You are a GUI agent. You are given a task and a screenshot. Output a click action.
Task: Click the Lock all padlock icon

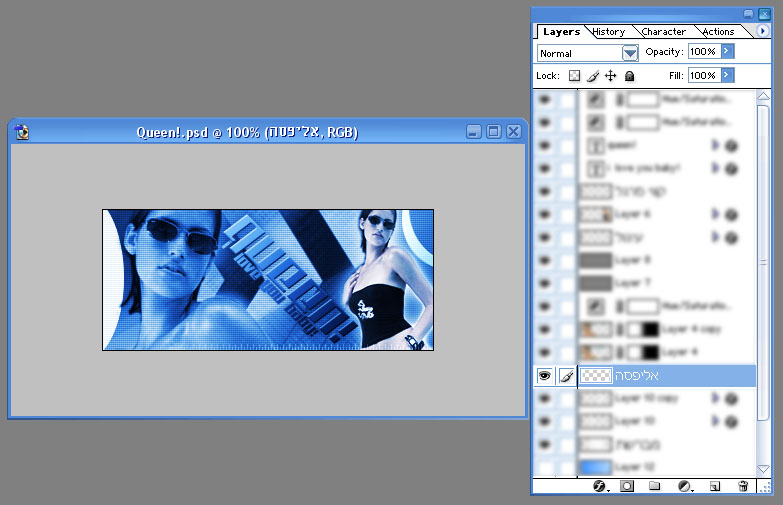pyautogui.click(x=629, y=76)
